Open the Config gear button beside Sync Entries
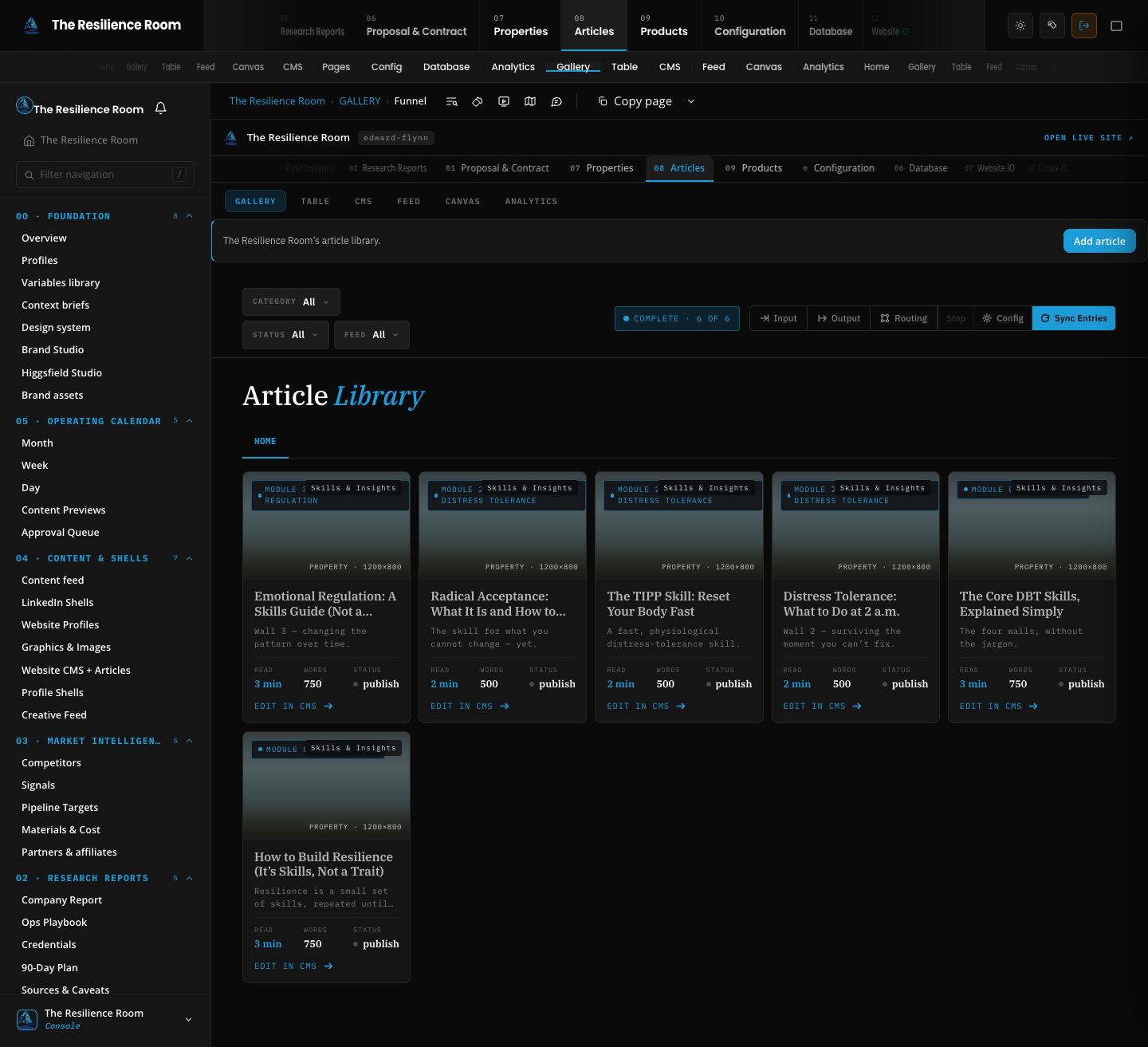Viewport: 1148px width, 1047px height. 1002,318
